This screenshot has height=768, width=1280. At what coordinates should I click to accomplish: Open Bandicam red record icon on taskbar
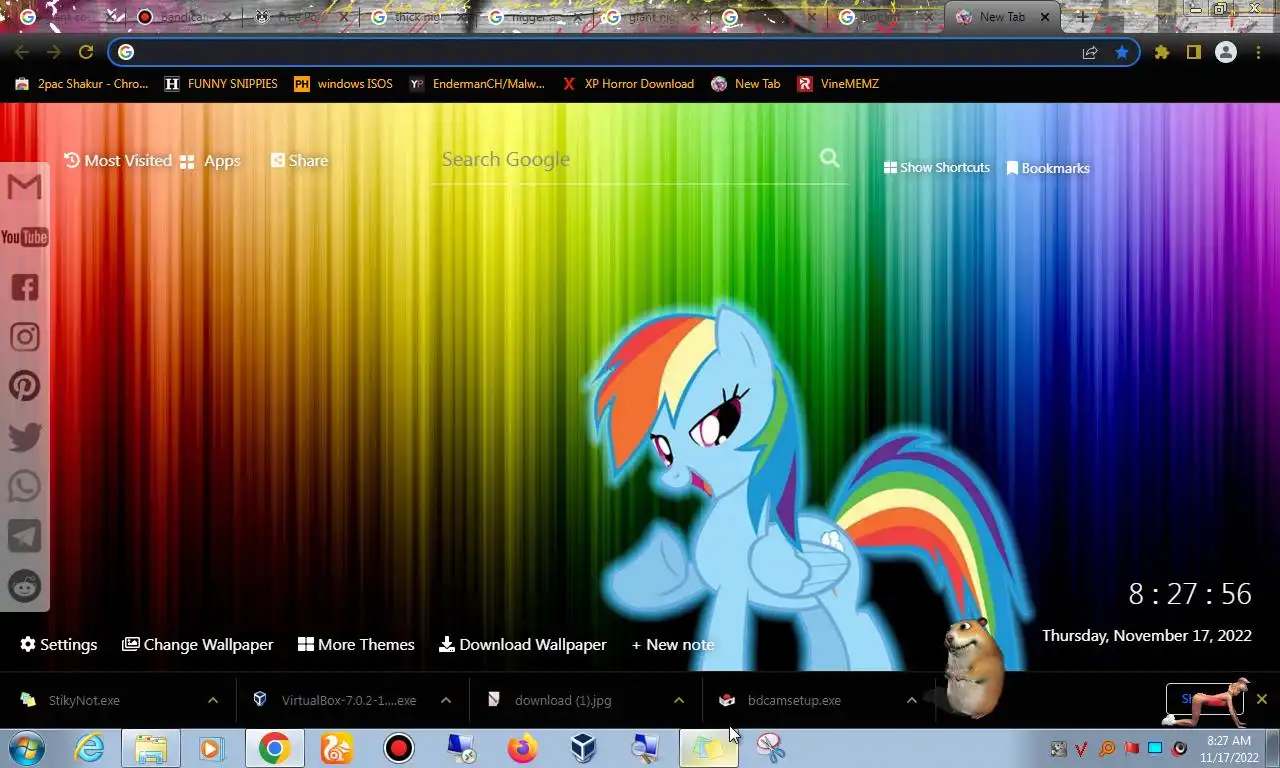pos(399,748)
